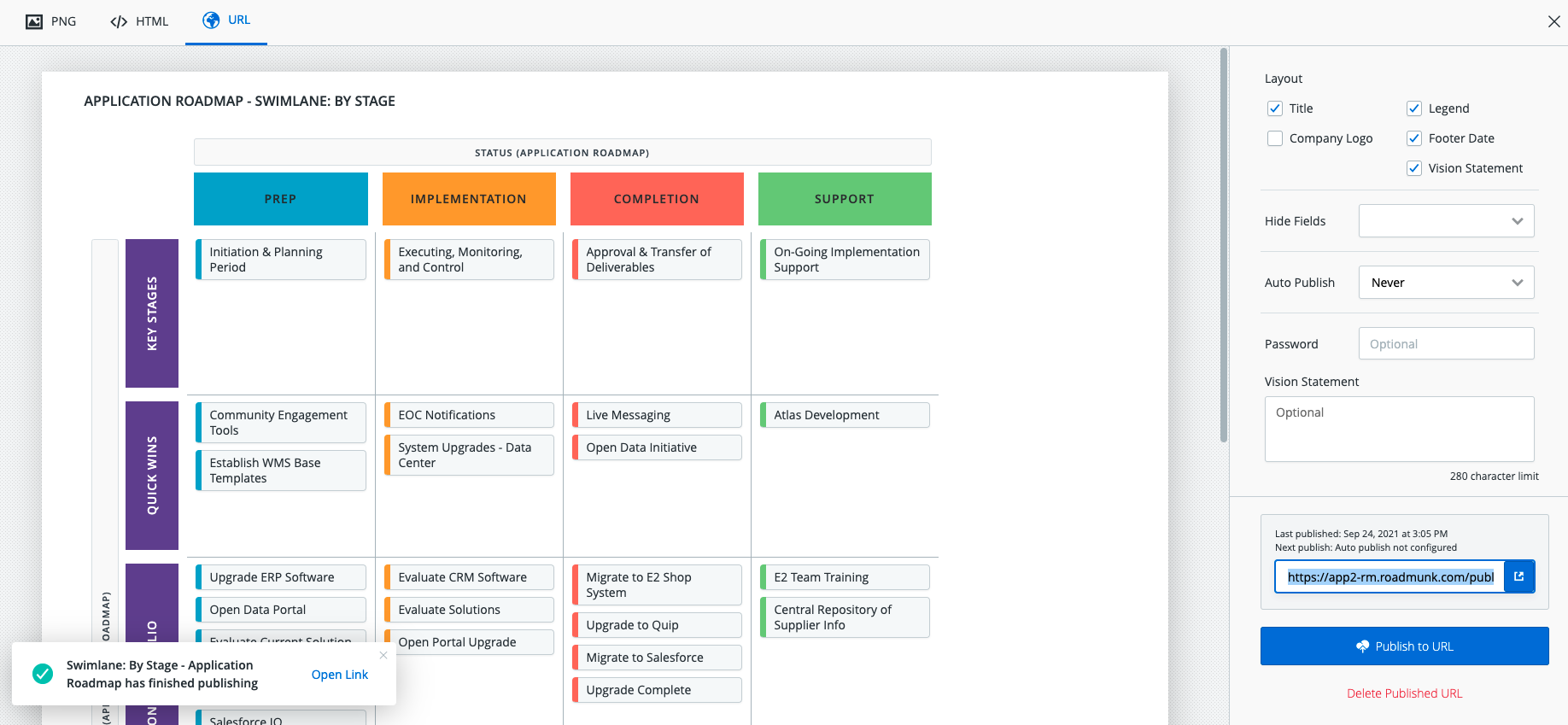
Task: Click the IMPLEMENTATION column header
Action: [x=468, y=199]
